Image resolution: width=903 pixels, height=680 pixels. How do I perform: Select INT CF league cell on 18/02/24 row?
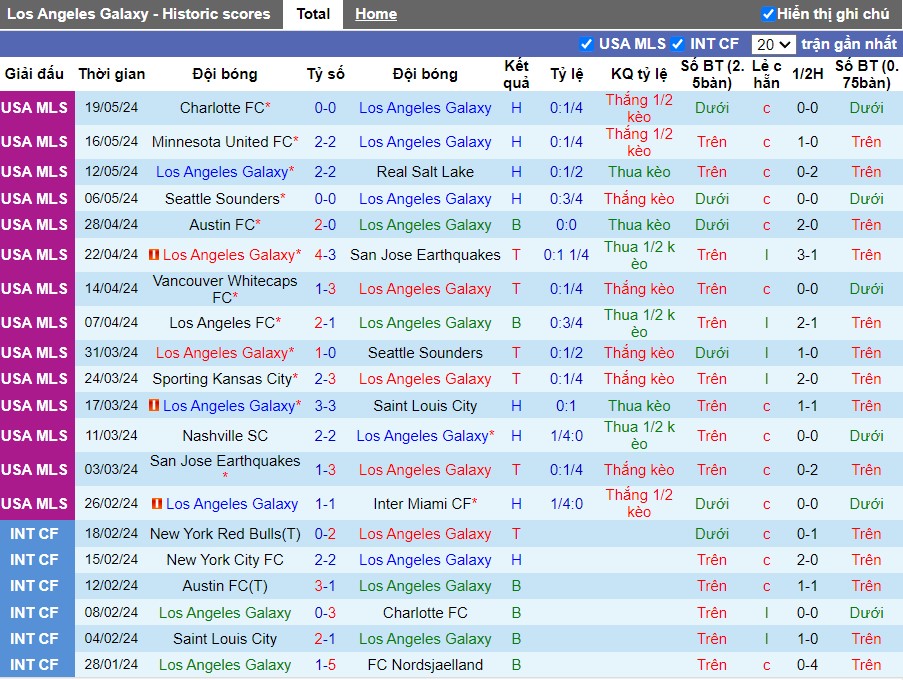pyautogui.click(x=35, y=534)
